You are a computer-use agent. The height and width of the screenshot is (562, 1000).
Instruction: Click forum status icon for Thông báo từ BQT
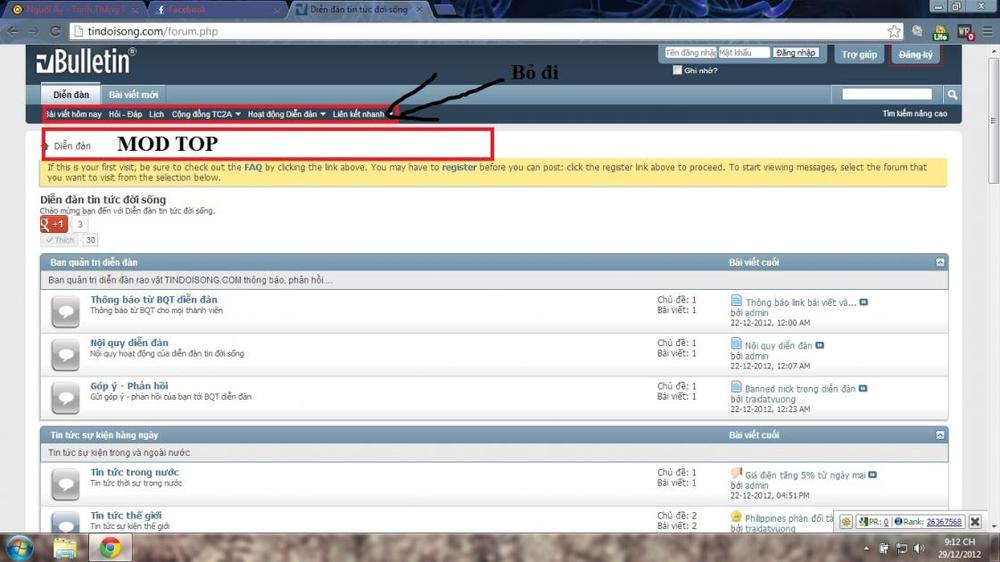tap(65, 312)
